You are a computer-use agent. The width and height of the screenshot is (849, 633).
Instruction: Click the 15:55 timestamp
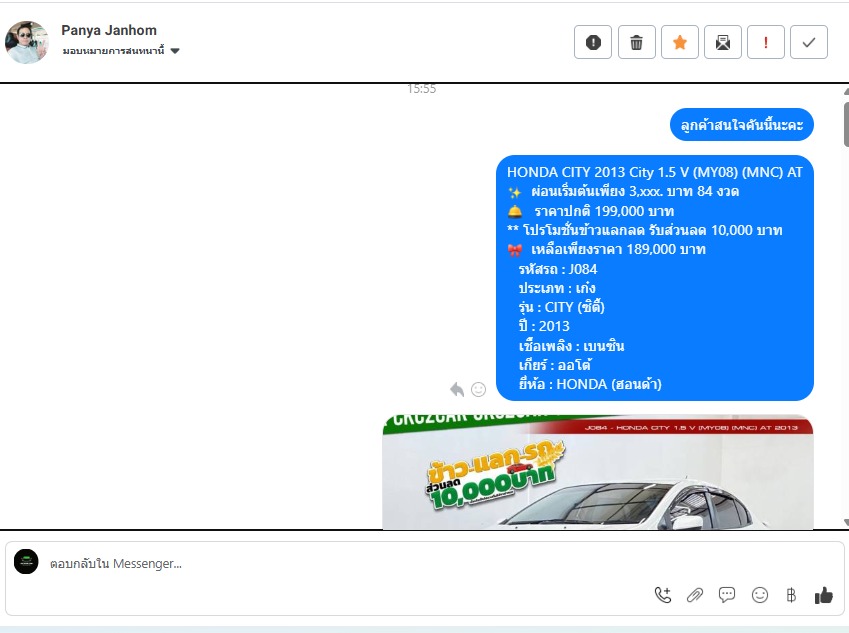tap(422, 89)
